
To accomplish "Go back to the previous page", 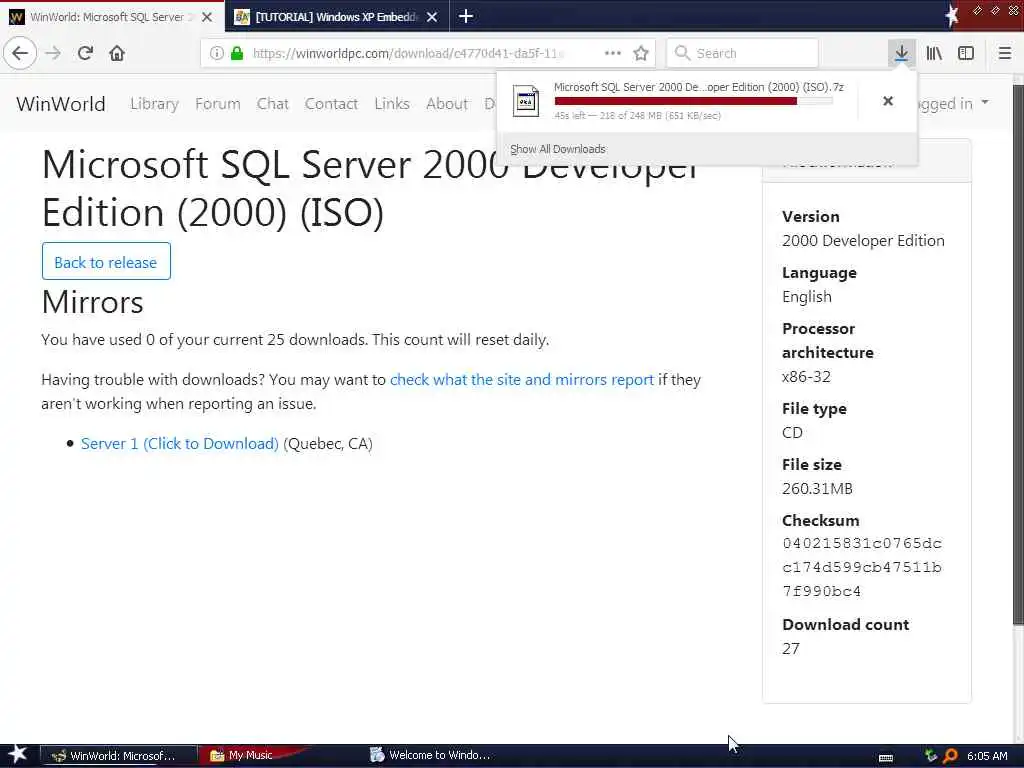I will click(20, 53).
